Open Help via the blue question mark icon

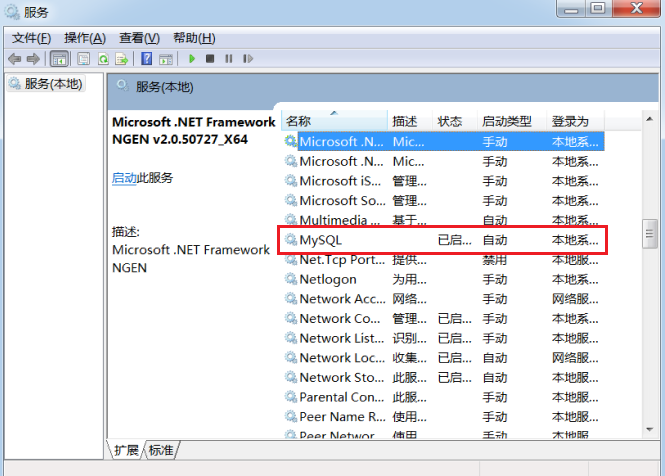146,59
